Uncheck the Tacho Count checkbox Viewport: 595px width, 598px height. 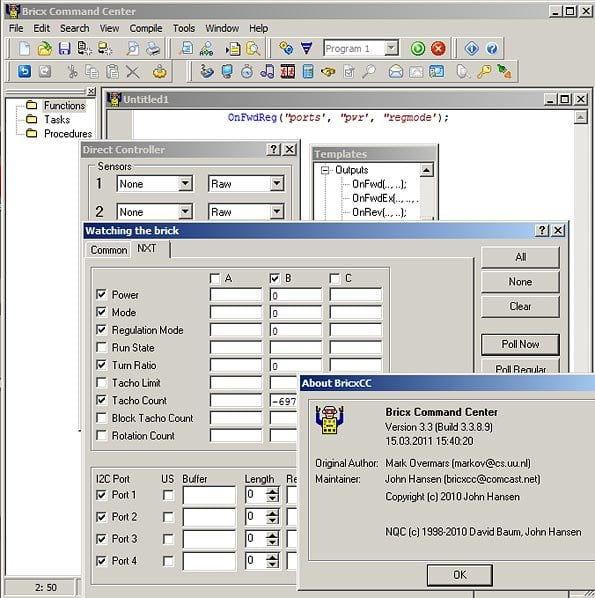pos(101,400)
